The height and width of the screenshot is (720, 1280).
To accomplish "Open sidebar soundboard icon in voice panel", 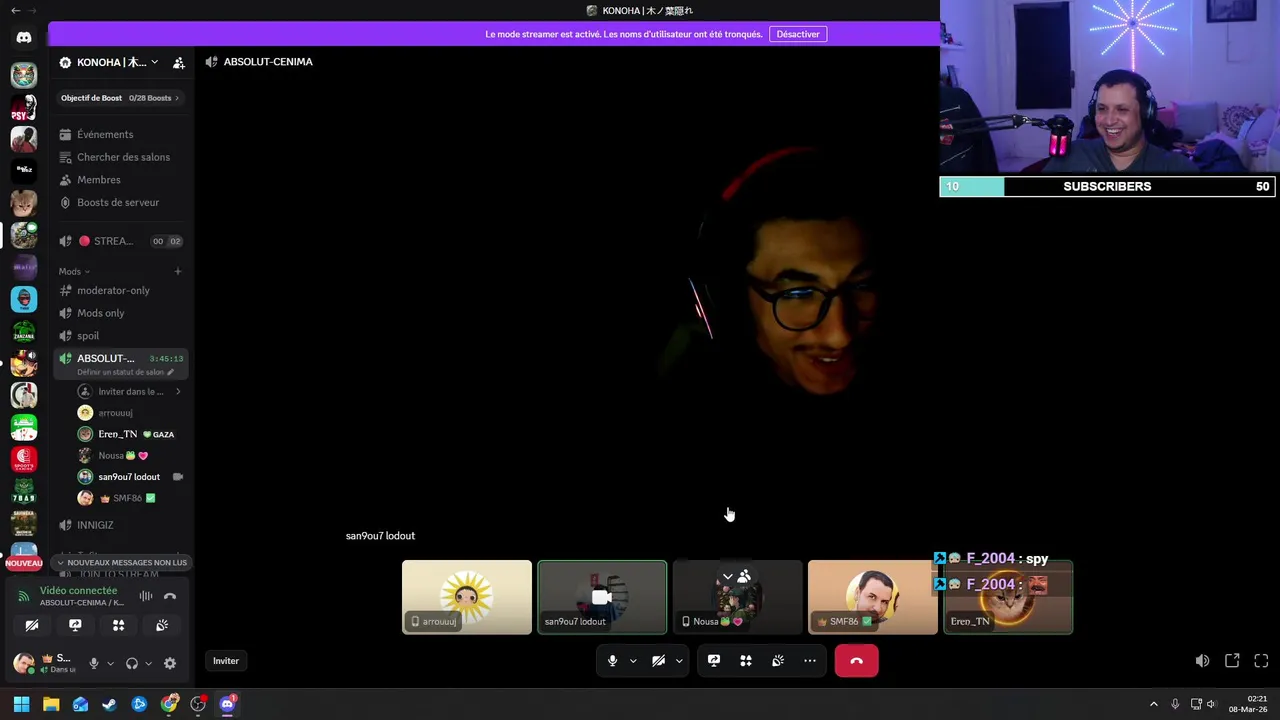I will click(162, 625).
